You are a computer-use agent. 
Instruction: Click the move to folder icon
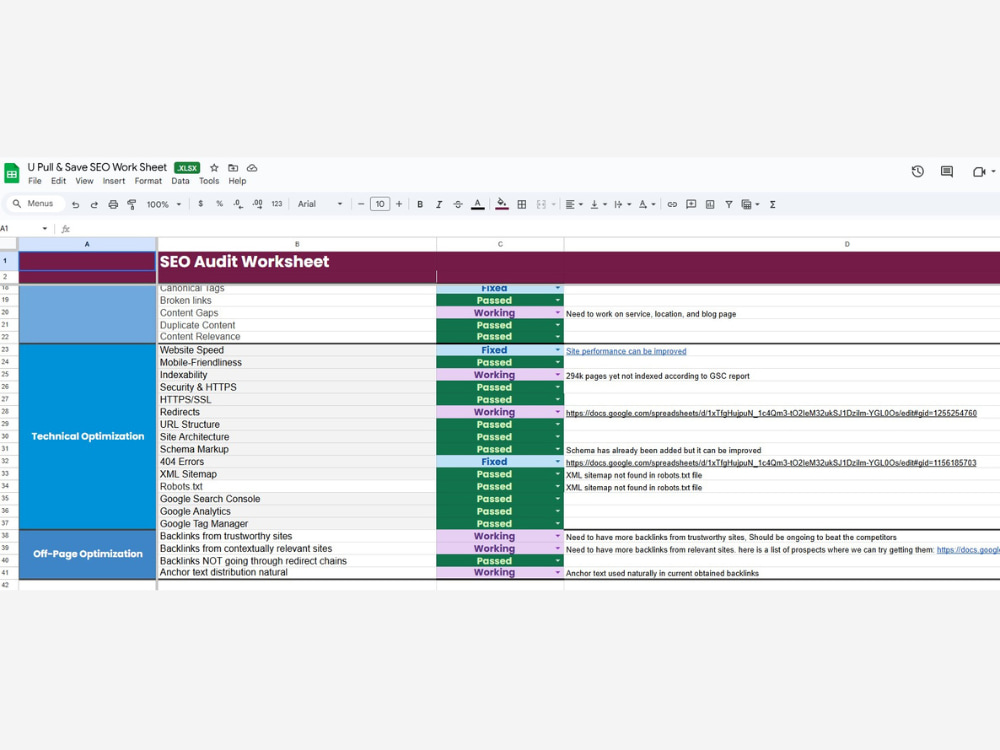233,168
